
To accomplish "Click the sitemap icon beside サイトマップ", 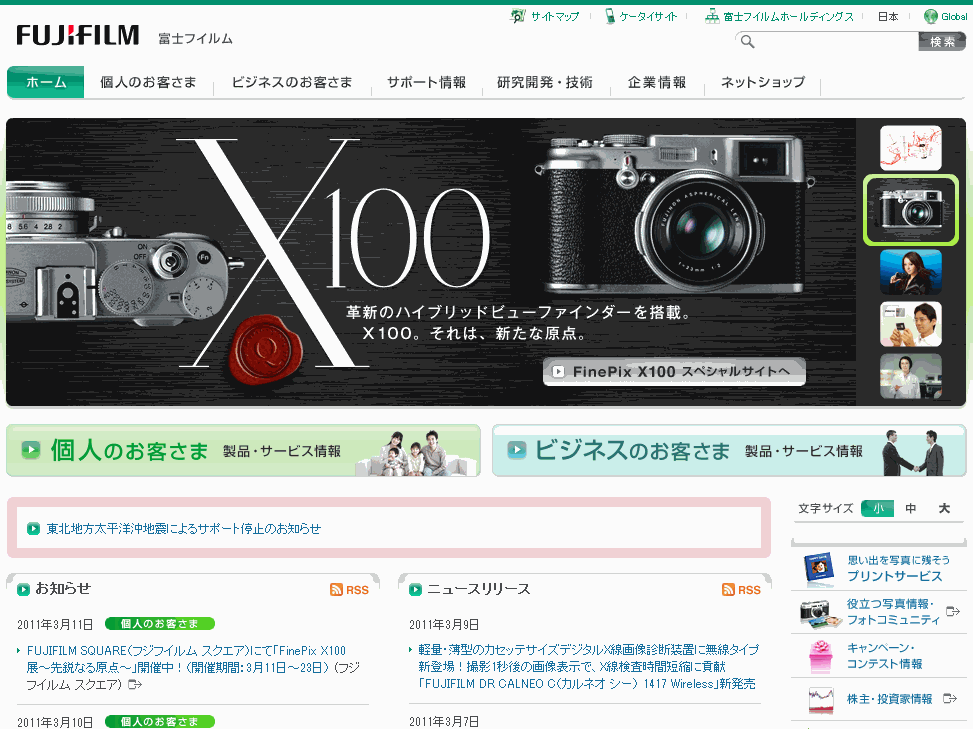I will point(518,16).
